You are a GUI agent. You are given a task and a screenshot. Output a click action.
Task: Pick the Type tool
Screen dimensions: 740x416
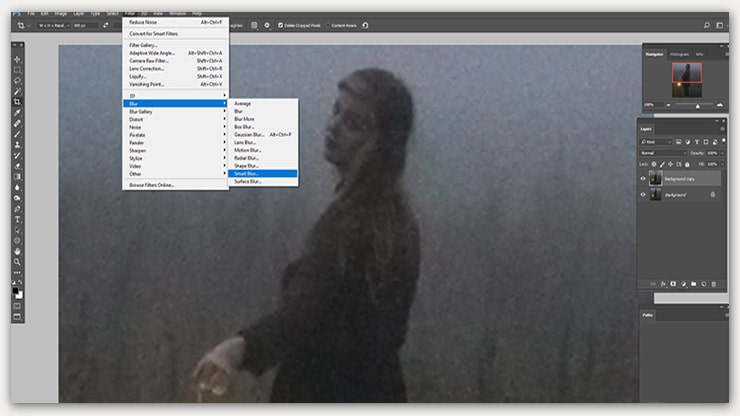[17, 218]
